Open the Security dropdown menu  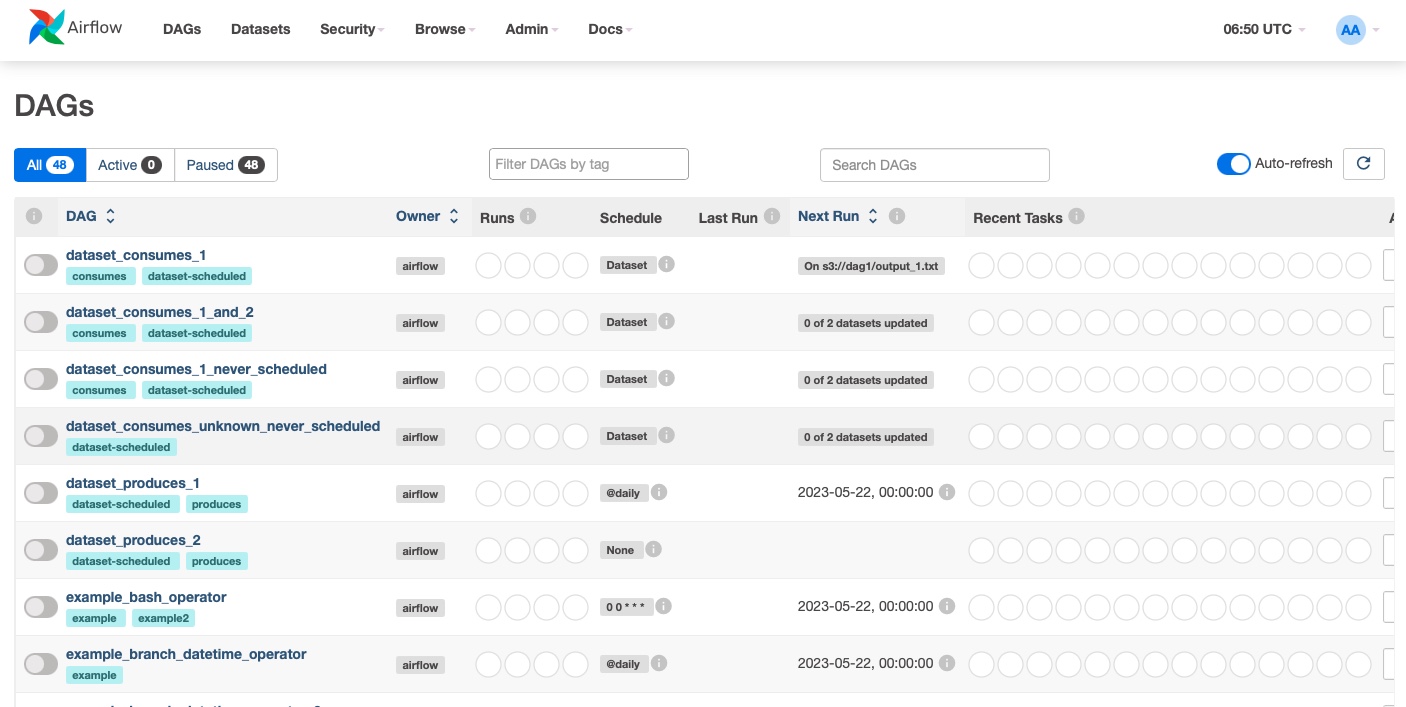tap(352, 29)
